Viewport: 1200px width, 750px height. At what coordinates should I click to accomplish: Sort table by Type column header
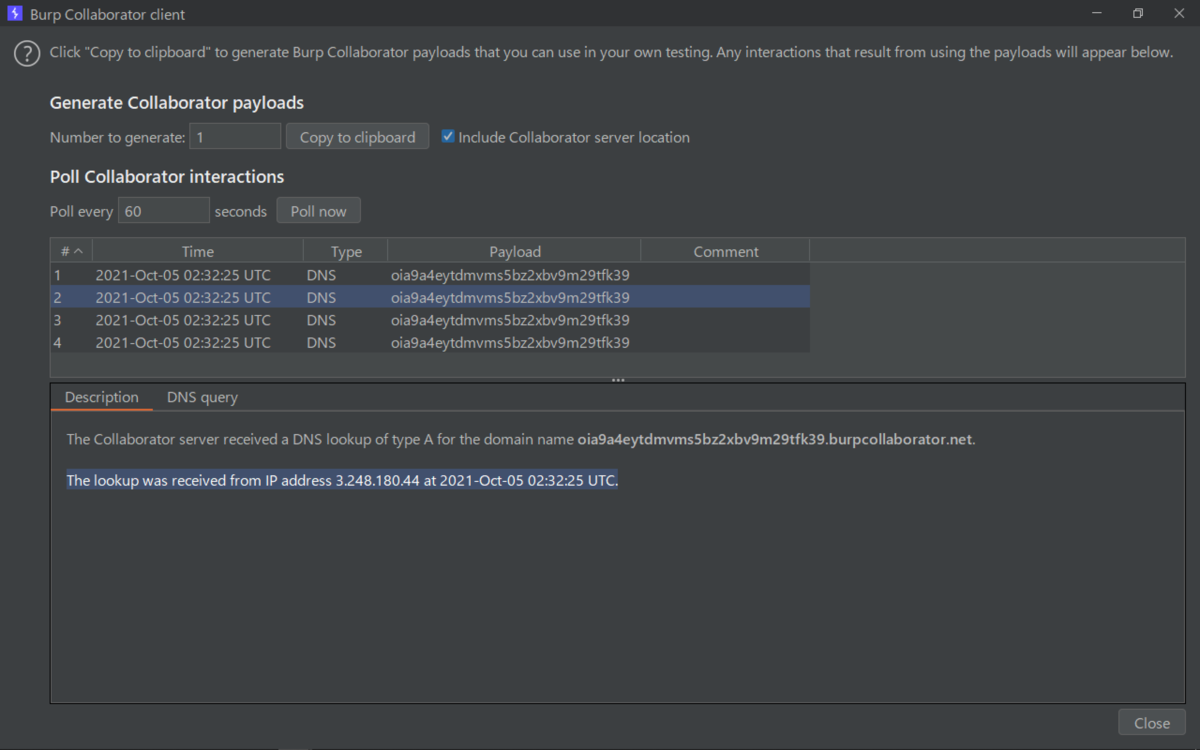346,251
